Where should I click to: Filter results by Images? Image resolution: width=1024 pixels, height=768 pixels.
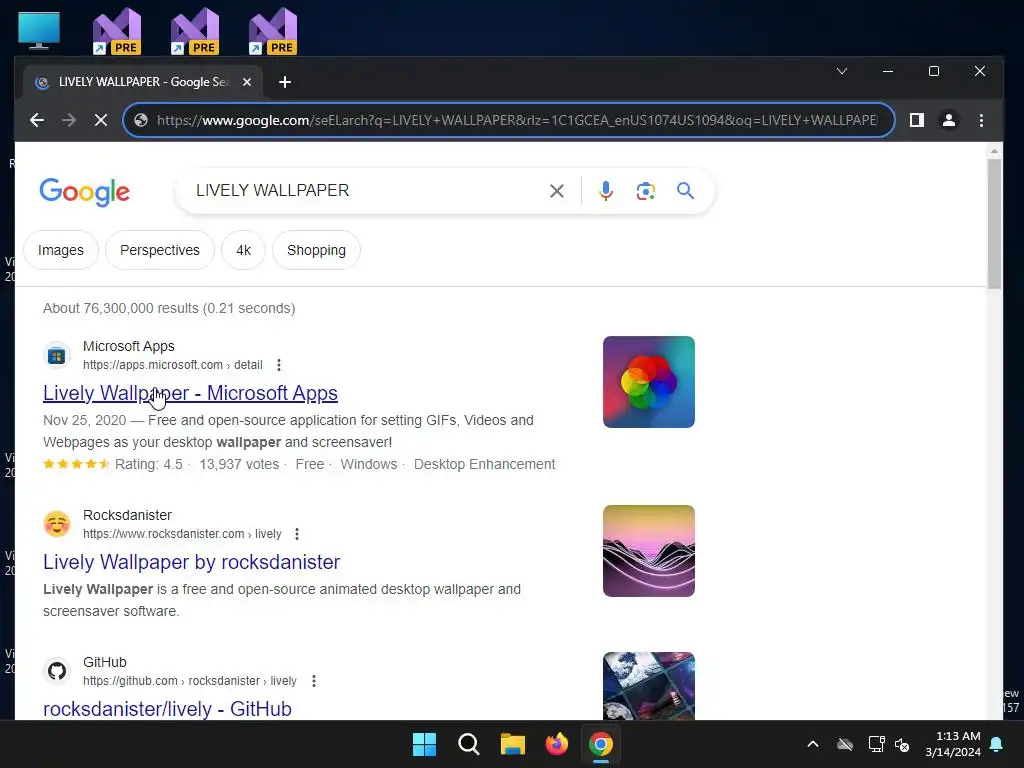[x=61, y=250]
